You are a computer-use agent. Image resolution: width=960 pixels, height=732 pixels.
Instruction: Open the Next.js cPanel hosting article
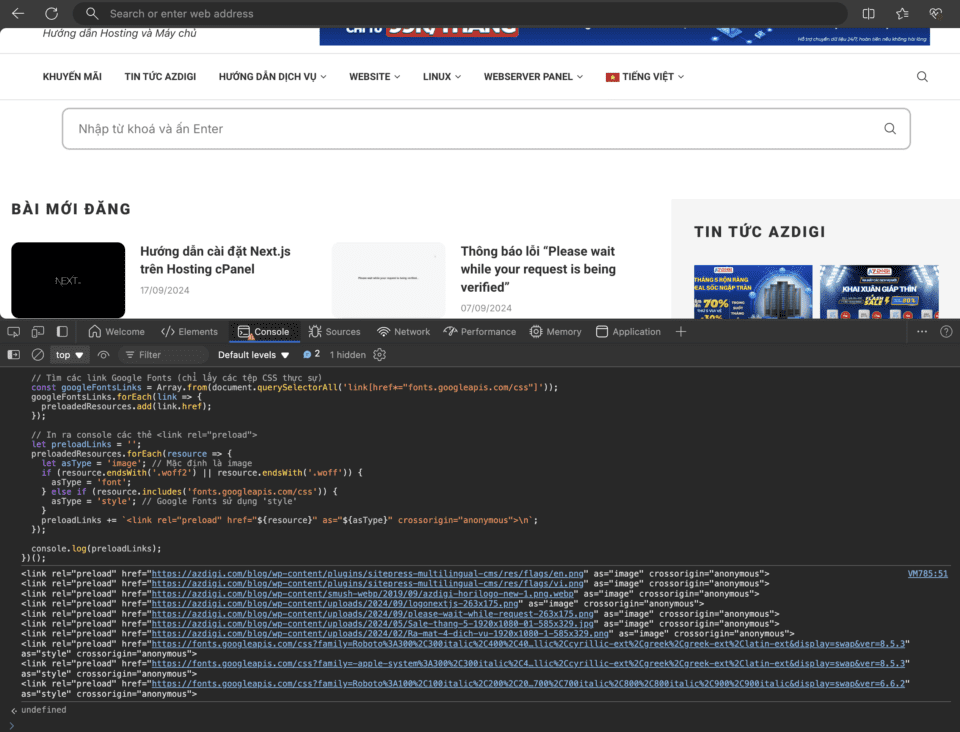click(x=215, y=260)
